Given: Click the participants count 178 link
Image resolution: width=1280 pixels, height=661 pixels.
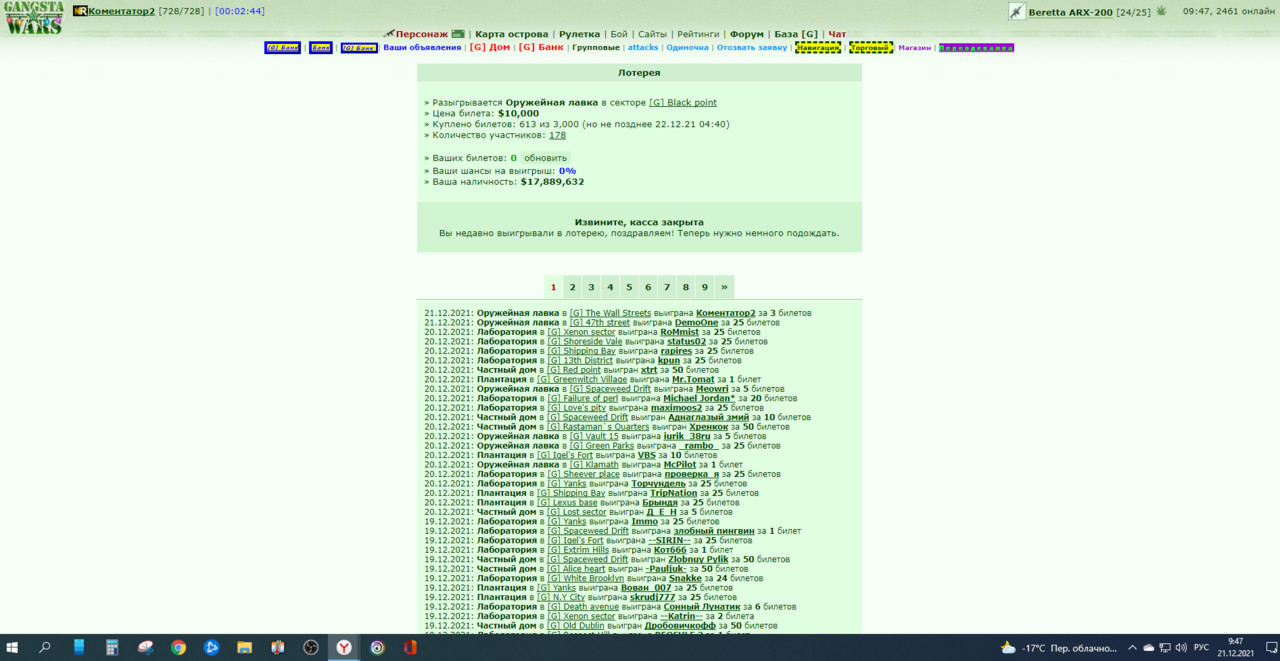Looking at the screenshot, I should 557,135.
